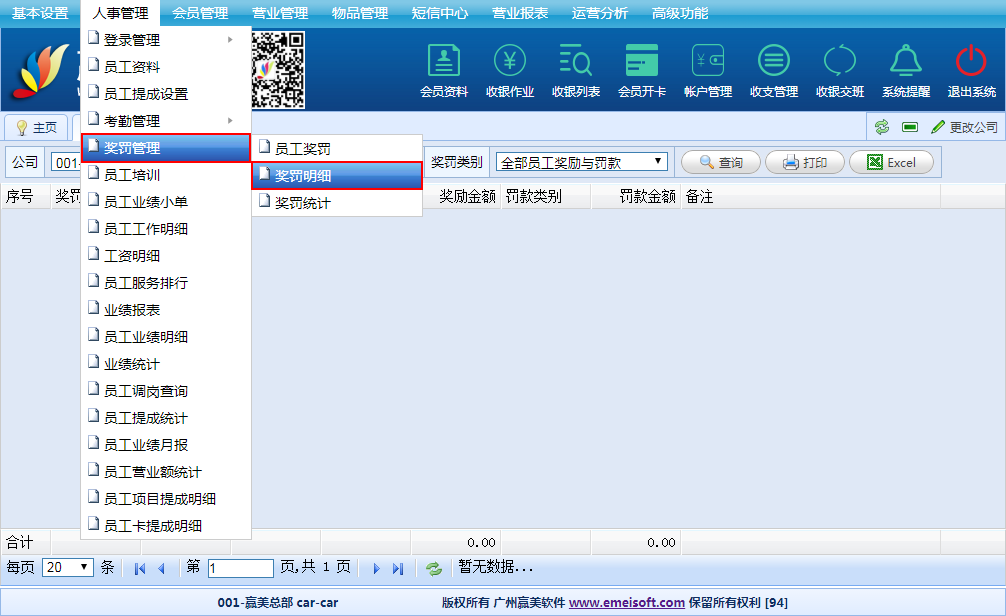Click the green refresh icon beside 更改公司
The height and width of the screenshot is (616, 1006).
point(882,127)
